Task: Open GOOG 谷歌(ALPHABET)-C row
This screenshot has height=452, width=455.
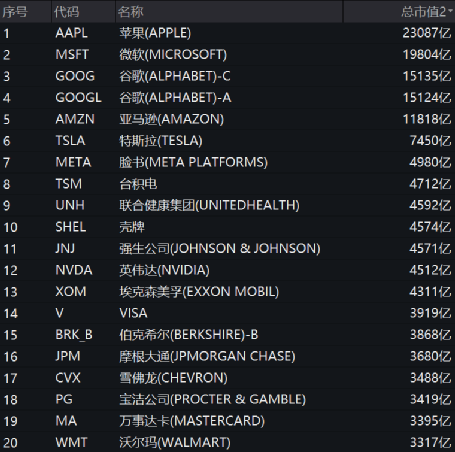Action: pos(227,76)
